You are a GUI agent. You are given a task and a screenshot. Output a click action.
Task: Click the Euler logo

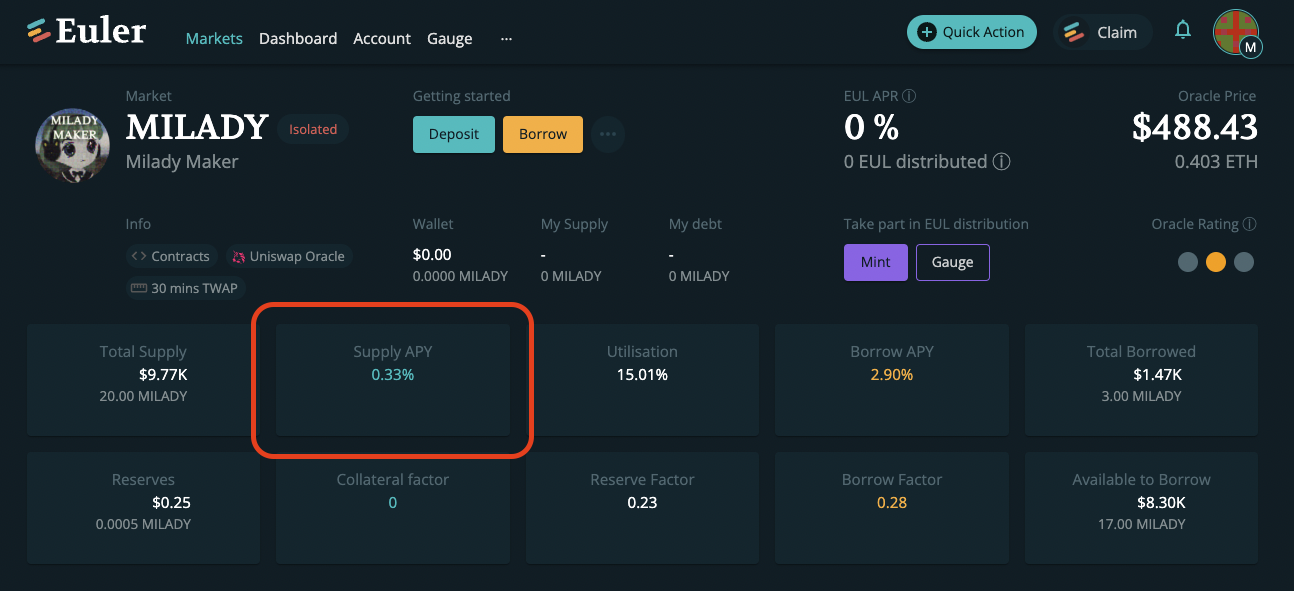tap(86, 32)
